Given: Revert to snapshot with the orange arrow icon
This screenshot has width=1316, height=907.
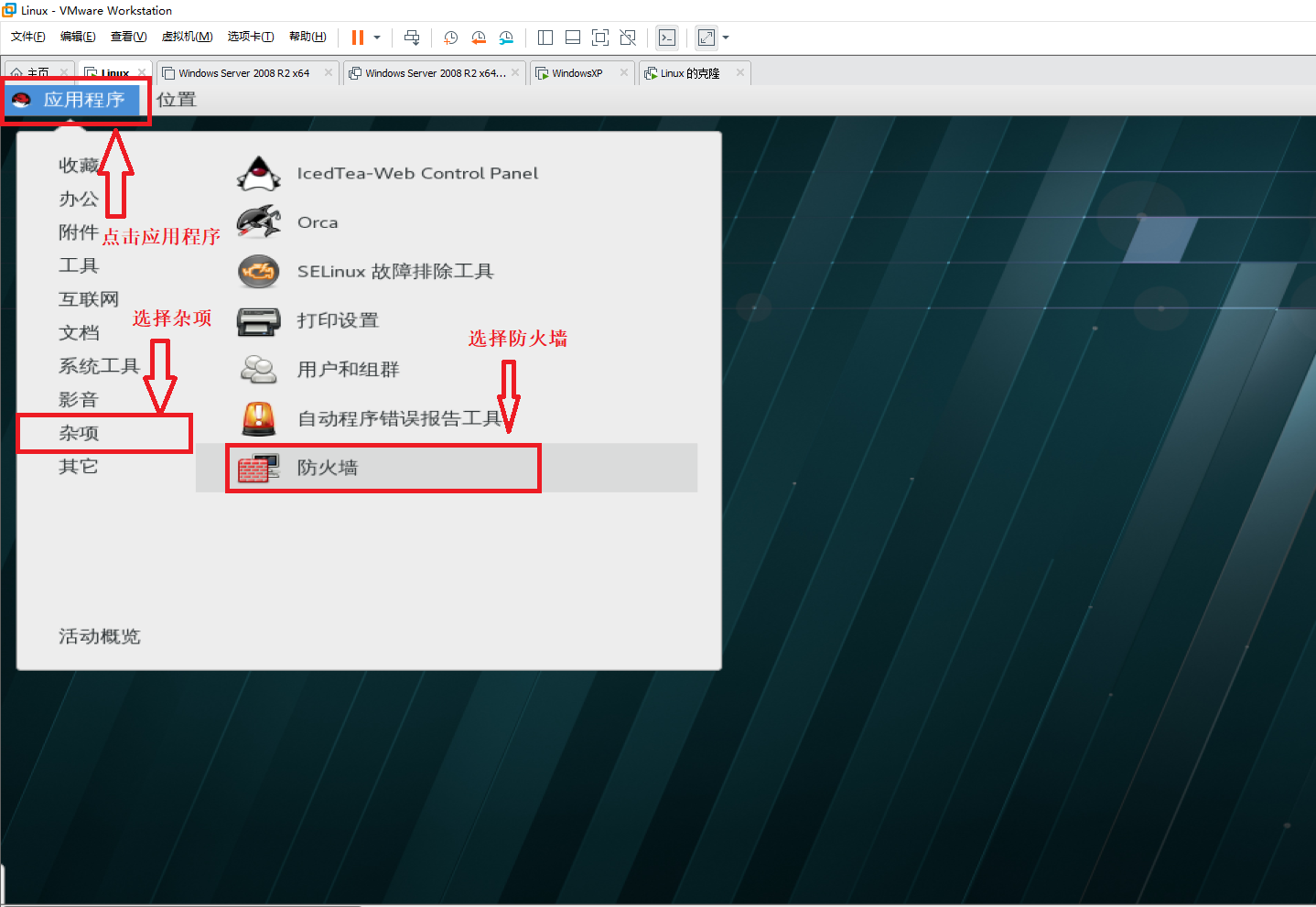Looking at the screenshot, I should (x=478, y=38).
